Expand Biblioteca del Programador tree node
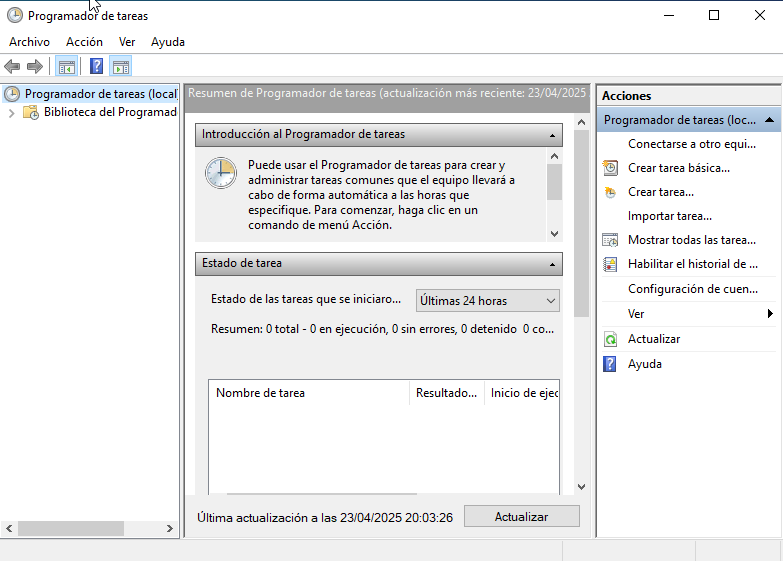Viewport: 783px width, 561px height. click(x=12, y=113)
